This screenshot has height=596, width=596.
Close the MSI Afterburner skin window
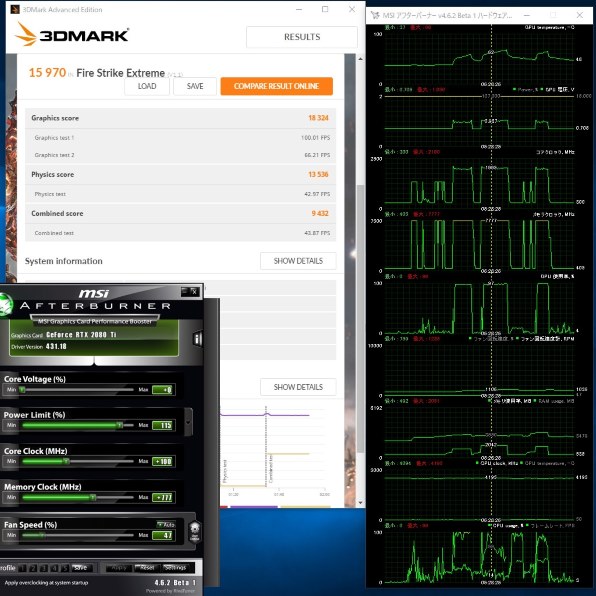point(194,292)
